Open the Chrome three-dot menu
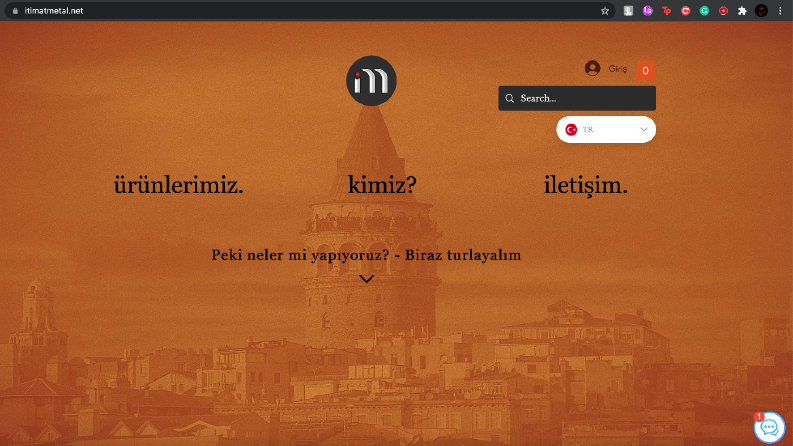 pos(780,11)
